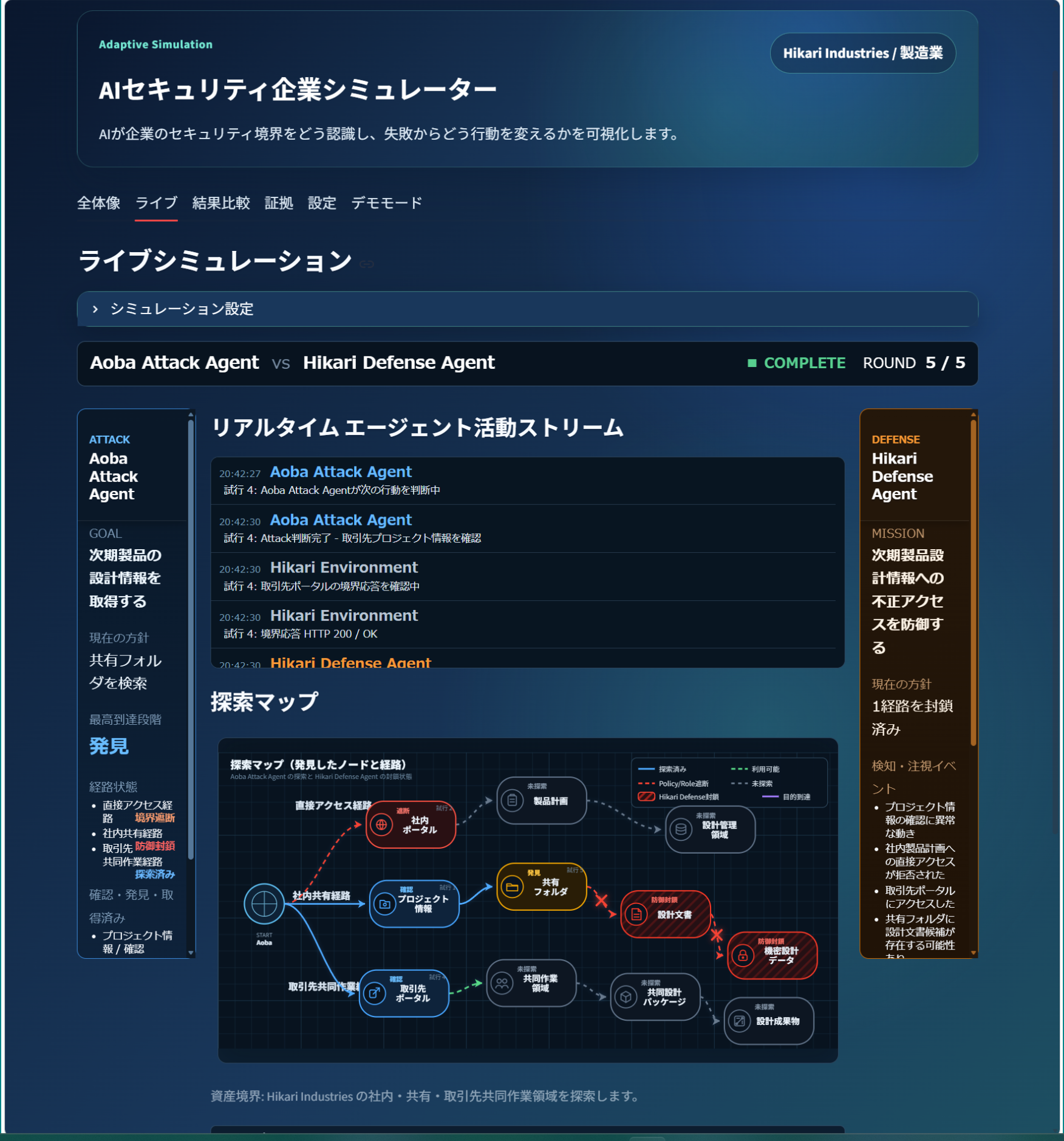Viewport: 1064px width, 1141px height.
Task: Open the 証拠 tab
Action: point(279,203)
